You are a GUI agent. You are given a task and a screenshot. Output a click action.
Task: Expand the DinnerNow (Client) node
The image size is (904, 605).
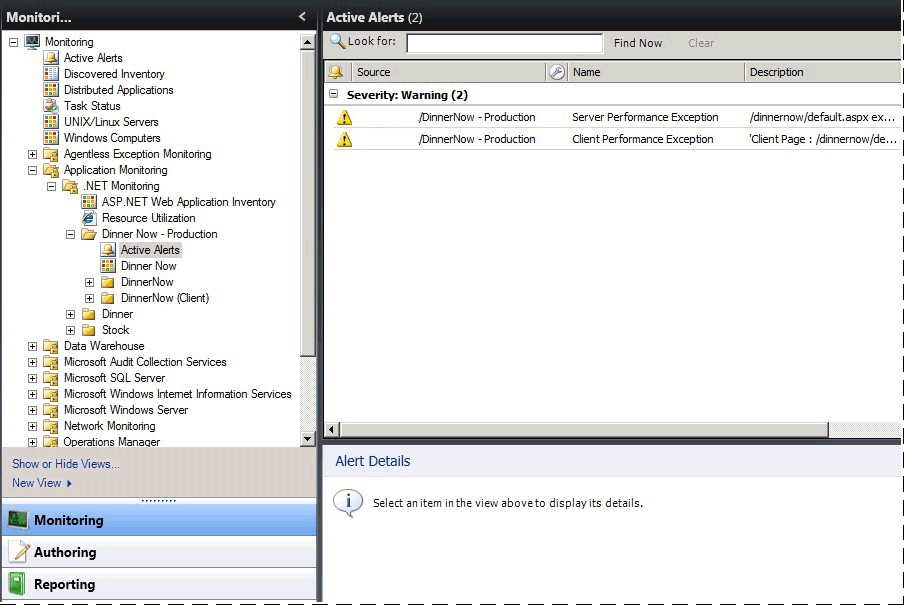[x=90, y=298]
